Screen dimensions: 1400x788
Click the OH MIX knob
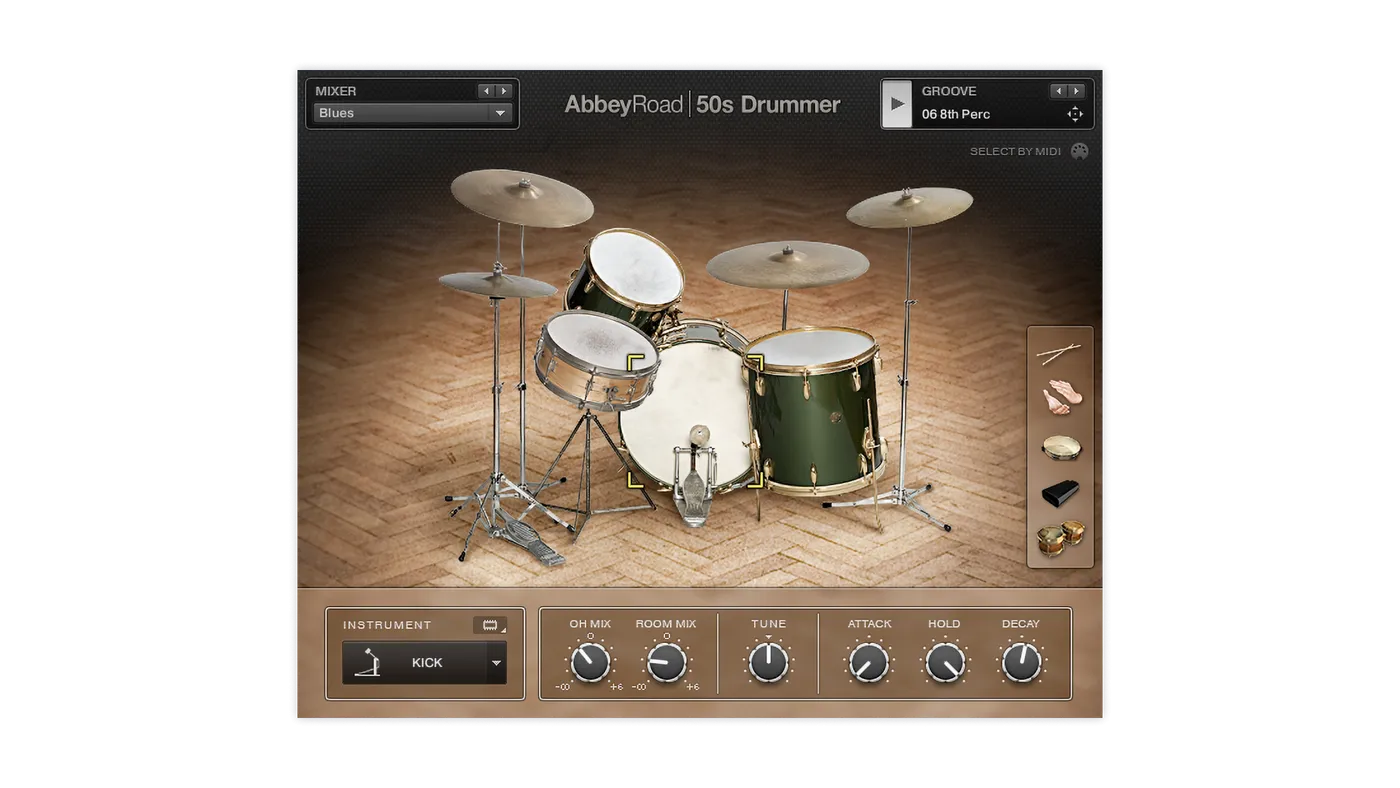[x=590, y=662]
